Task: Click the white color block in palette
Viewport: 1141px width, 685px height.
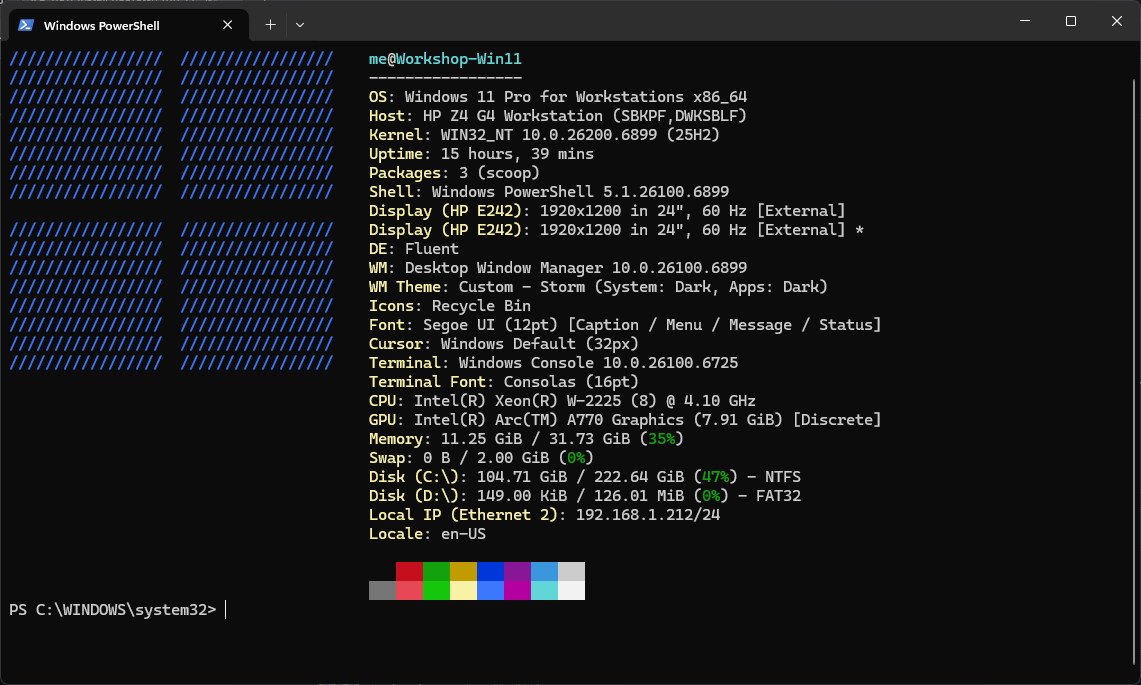Action: tap(571, 590)
